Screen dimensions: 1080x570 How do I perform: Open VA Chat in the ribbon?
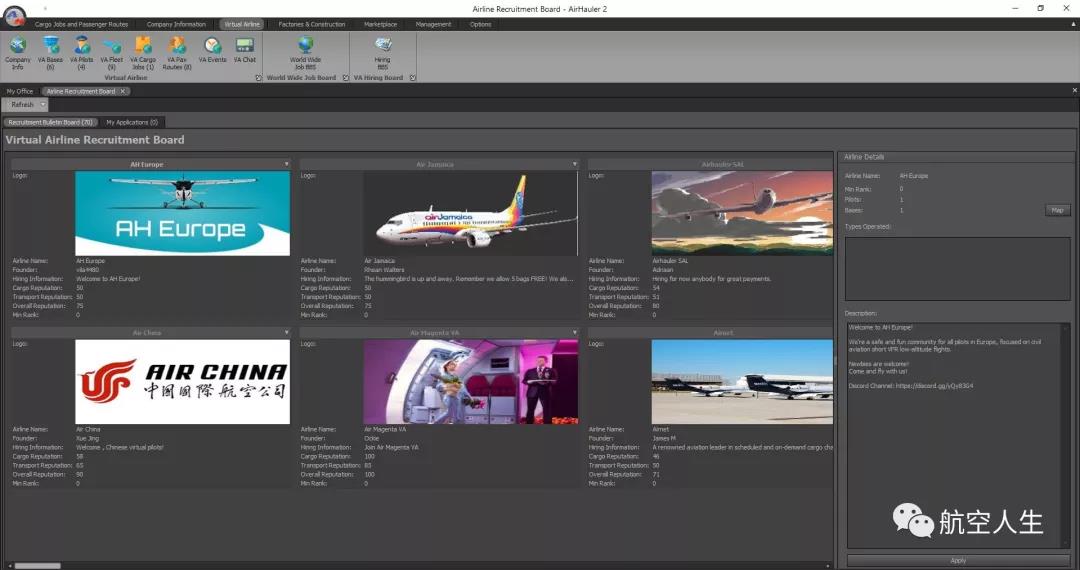(245, 50)
